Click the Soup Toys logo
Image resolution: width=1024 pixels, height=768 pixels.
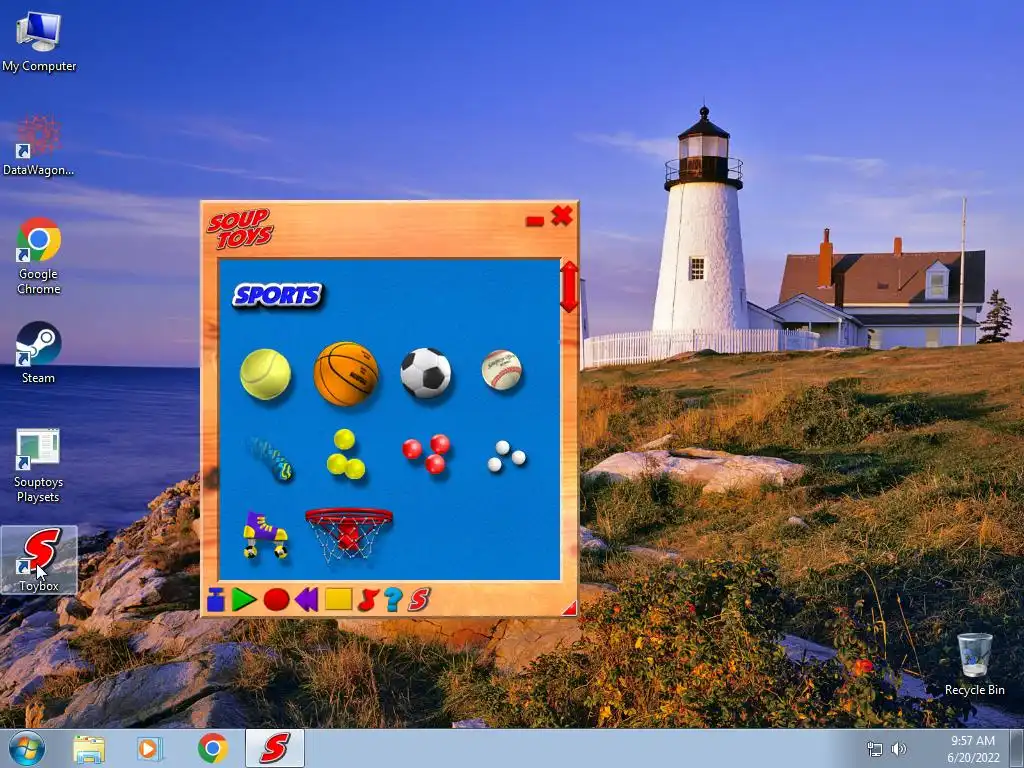coord(240,229)
